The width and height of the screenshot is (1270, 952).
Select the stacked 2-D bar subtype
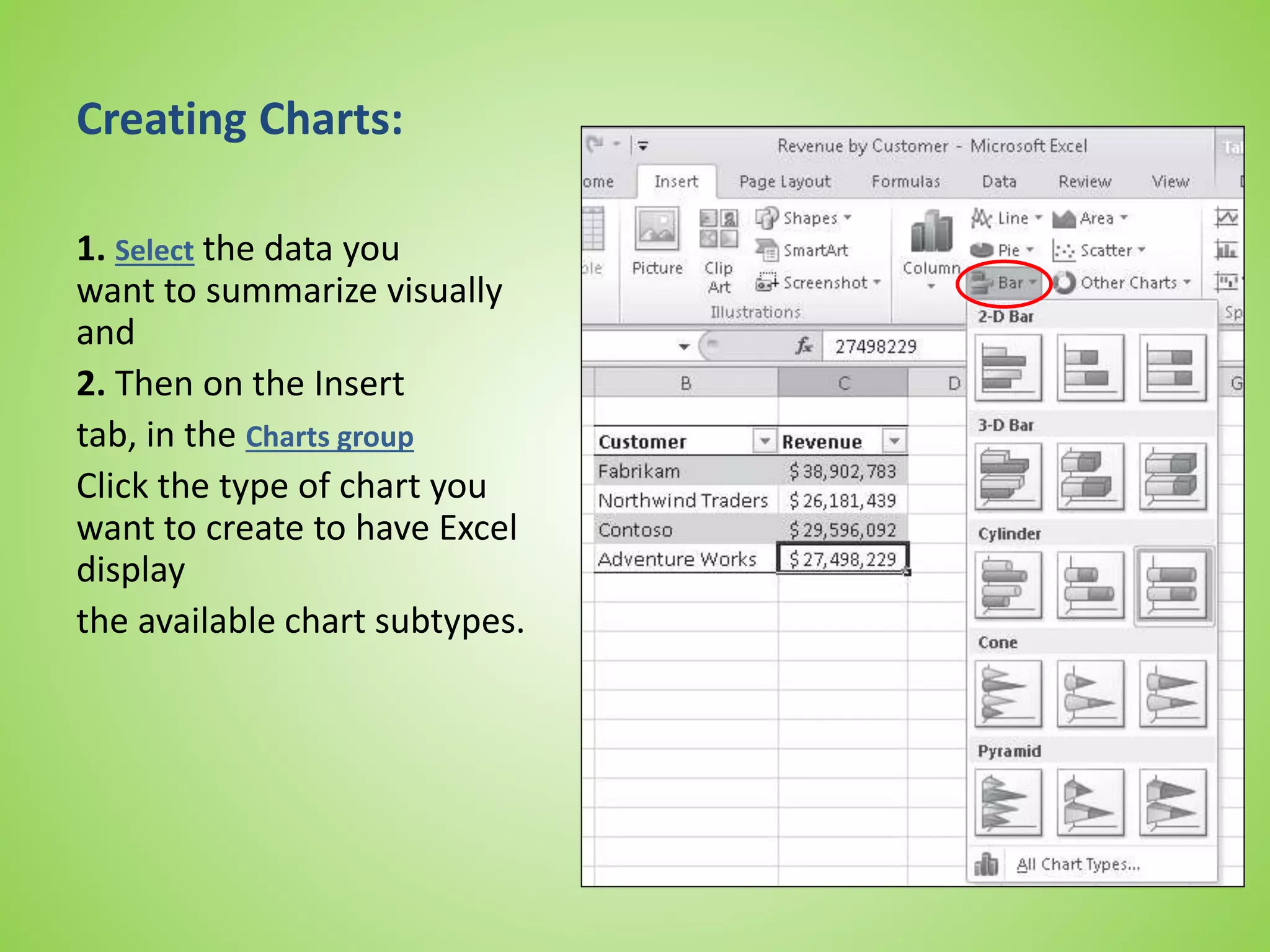[1090, 368]
